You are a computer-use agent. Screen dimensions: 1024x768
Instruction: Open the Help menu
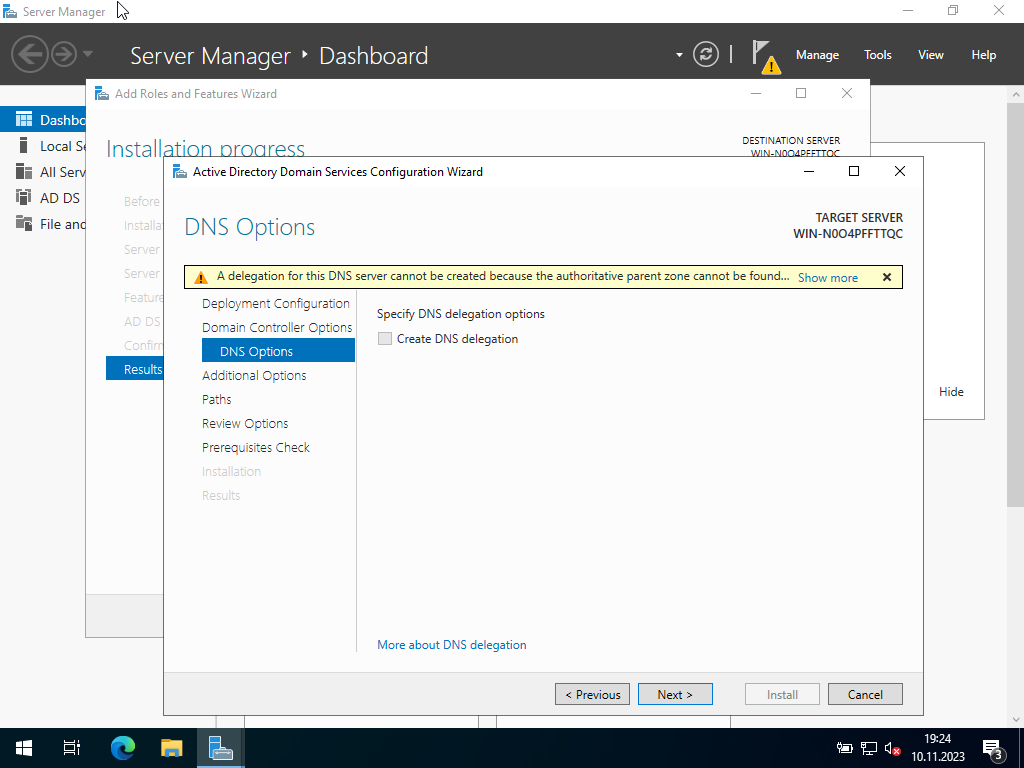tap(983, 55)
